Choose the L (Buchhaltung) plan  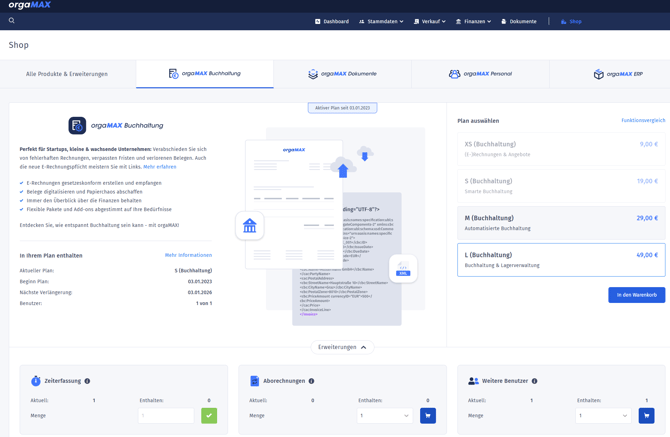[x=561, y=260]
